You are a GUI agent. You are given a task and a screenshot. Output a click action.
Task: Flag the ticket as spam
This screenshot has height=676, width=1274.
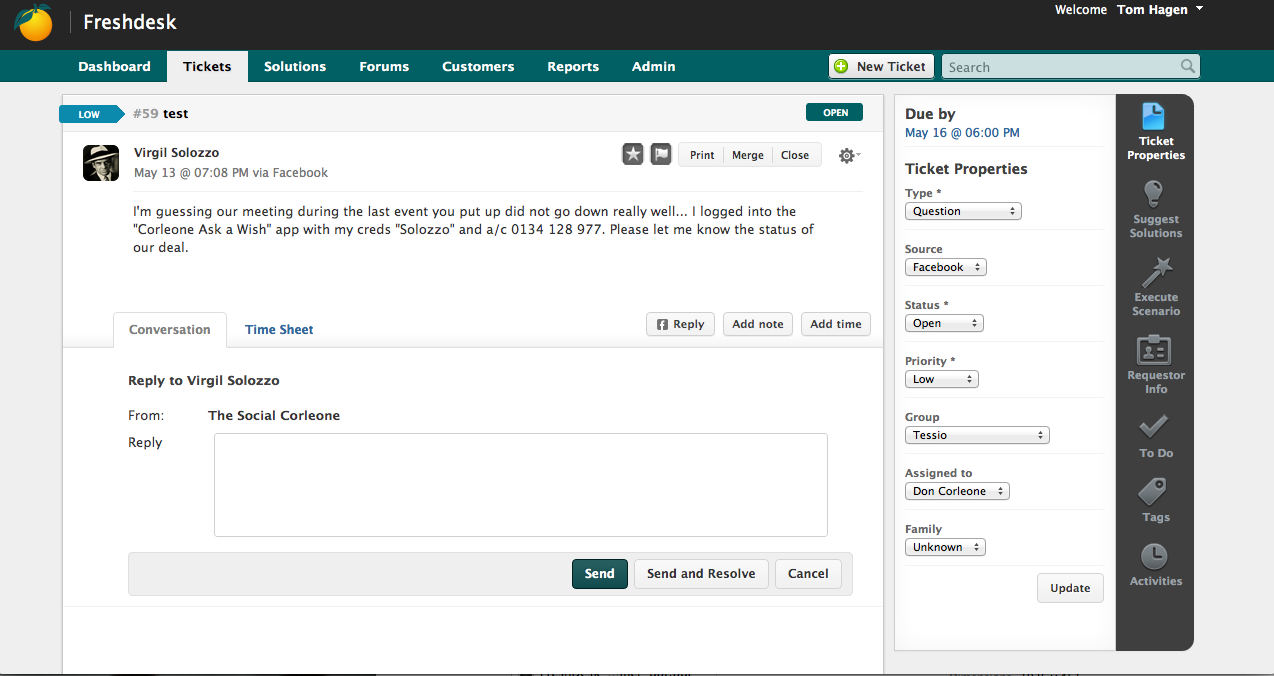tap(661, 154)
